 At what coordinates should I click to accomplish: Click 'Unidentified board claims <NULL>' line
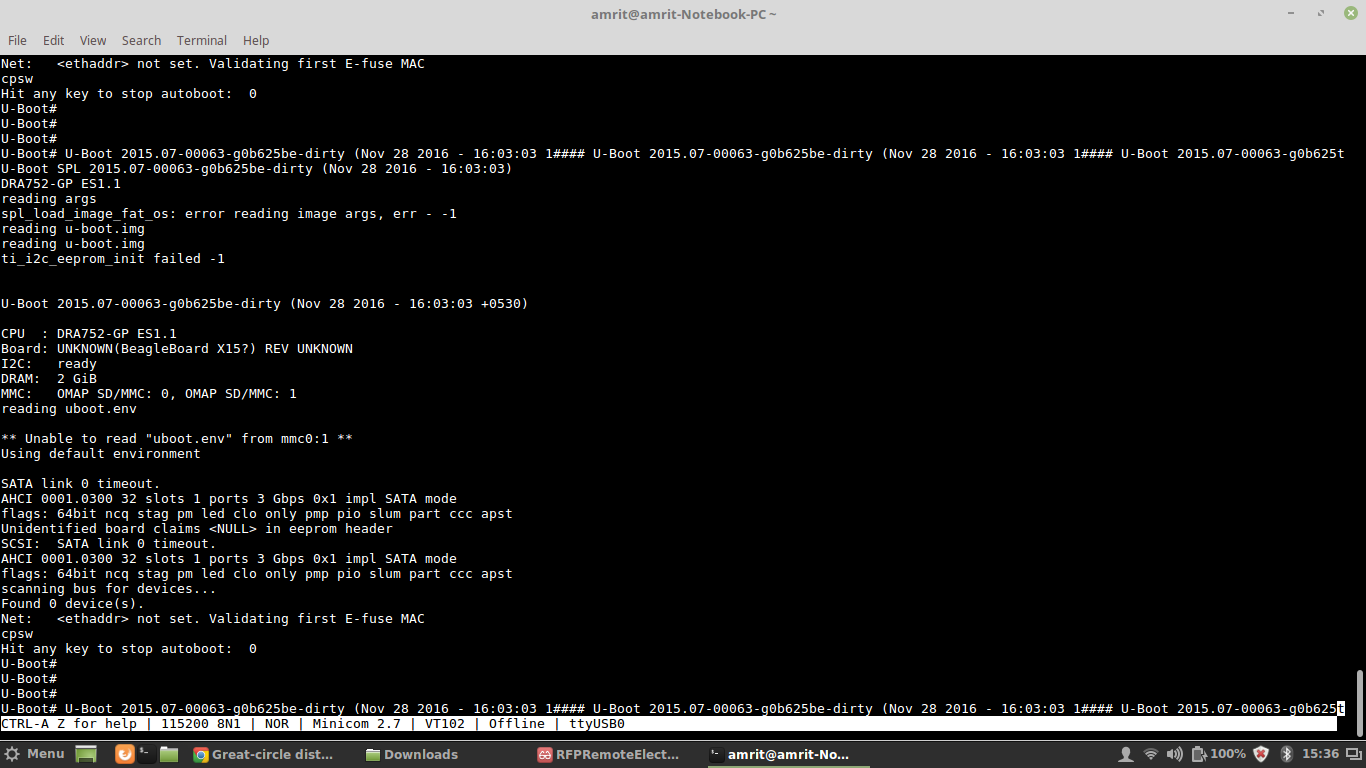[x=197, y=529]
